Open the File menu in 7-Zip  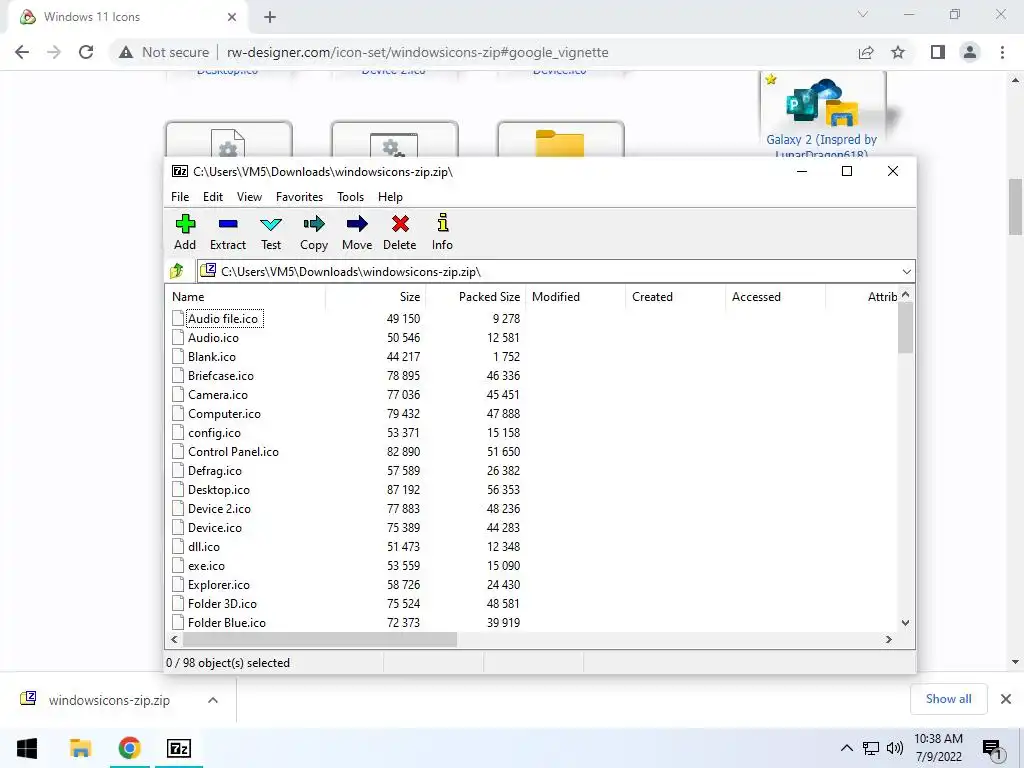tap(180, 197)
